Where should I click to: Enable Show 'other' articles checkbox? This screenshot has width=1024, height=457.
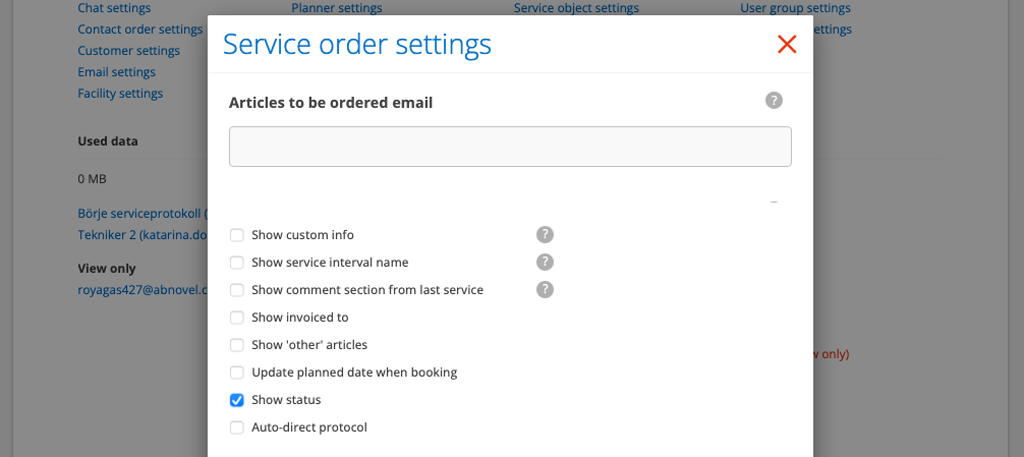(237, 345)
